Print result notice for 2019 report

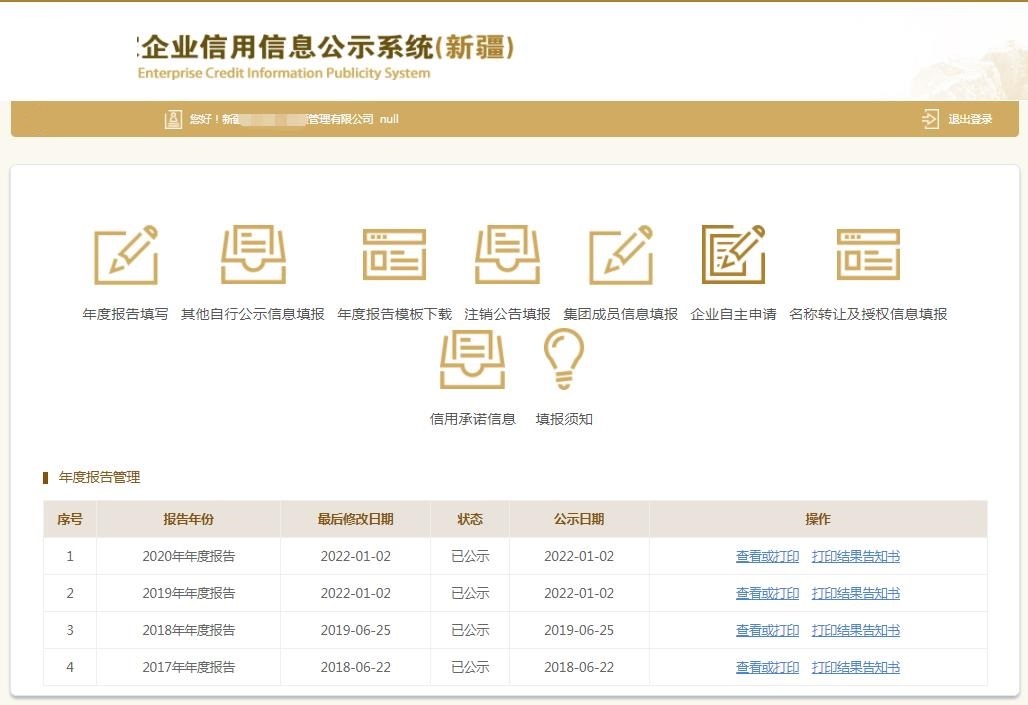[856, 594]
